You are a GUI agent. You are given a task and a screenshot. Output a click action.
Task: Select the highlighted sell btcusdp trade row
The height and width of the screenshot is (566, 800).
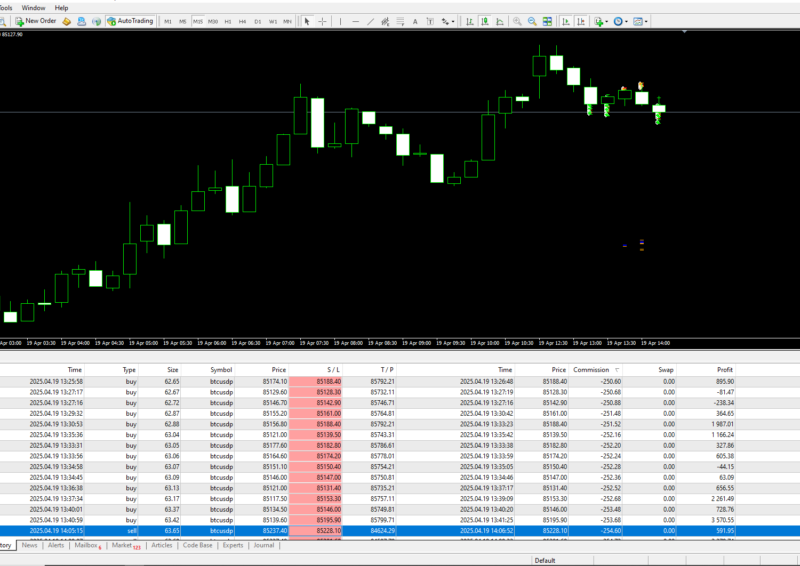tap(400, 531)
